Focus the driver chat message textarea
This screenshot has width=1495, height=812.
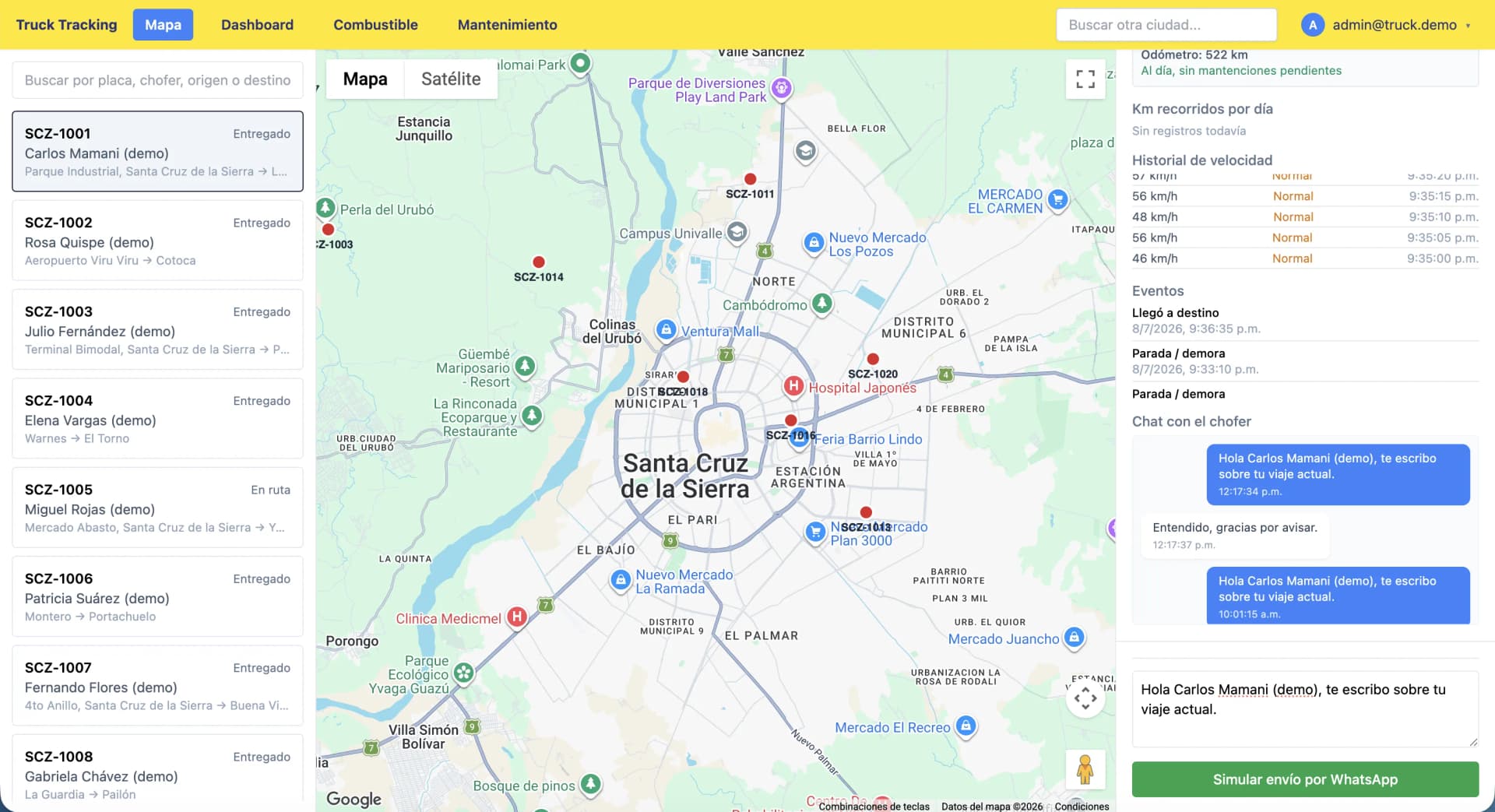(x=1305, y=709)
